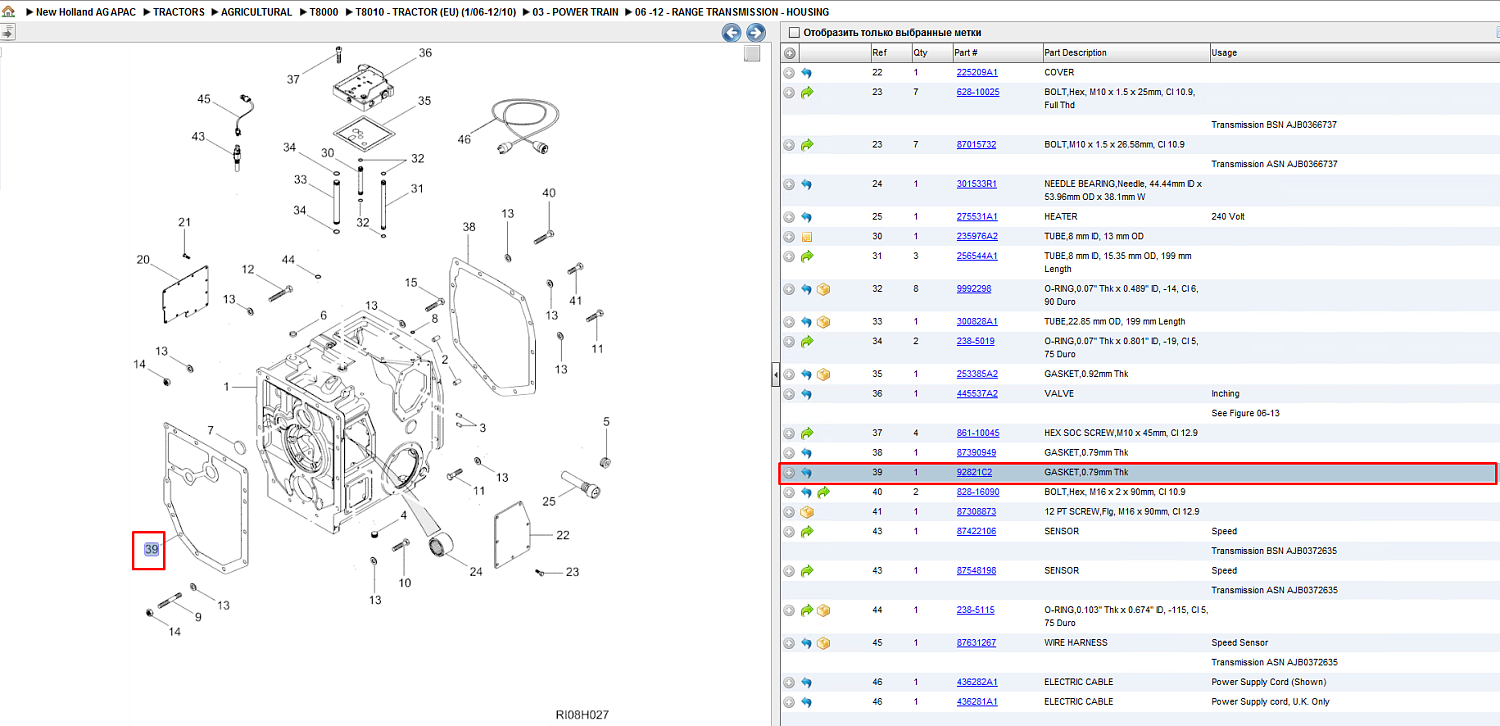Viewport: 1500px width, 726px height.
Task: Select callout 36 on the diagram
Action: click(x=425, y=53)
